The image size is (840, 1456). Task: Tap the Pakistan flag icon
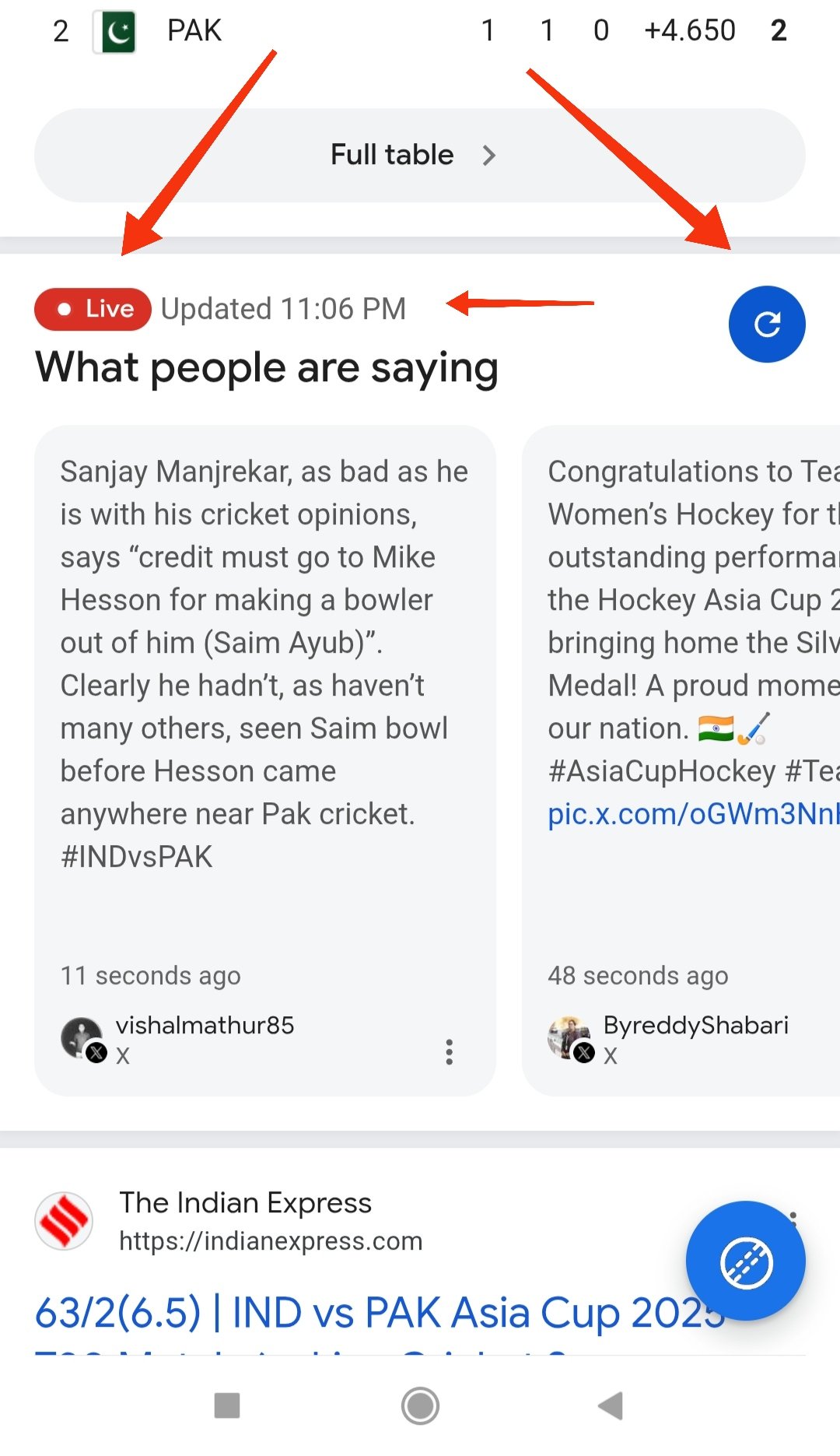pyautogui.click(x=114, y=30)
